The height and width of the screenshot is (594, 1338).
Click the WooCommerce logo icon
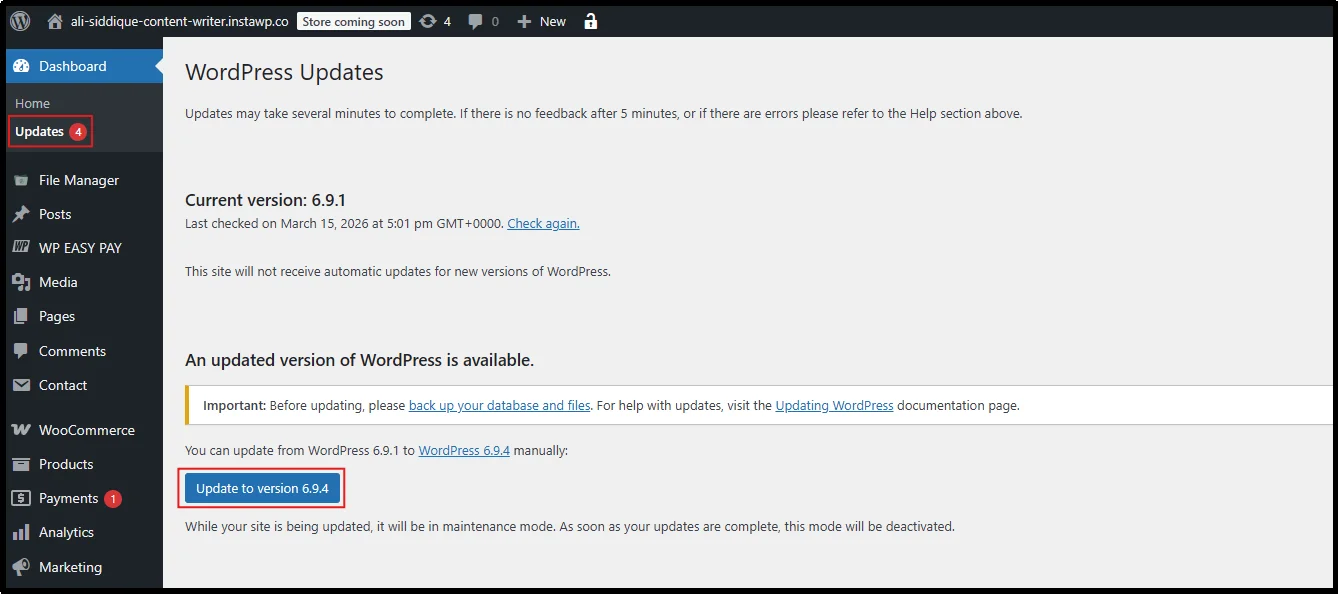coord(21,430)
